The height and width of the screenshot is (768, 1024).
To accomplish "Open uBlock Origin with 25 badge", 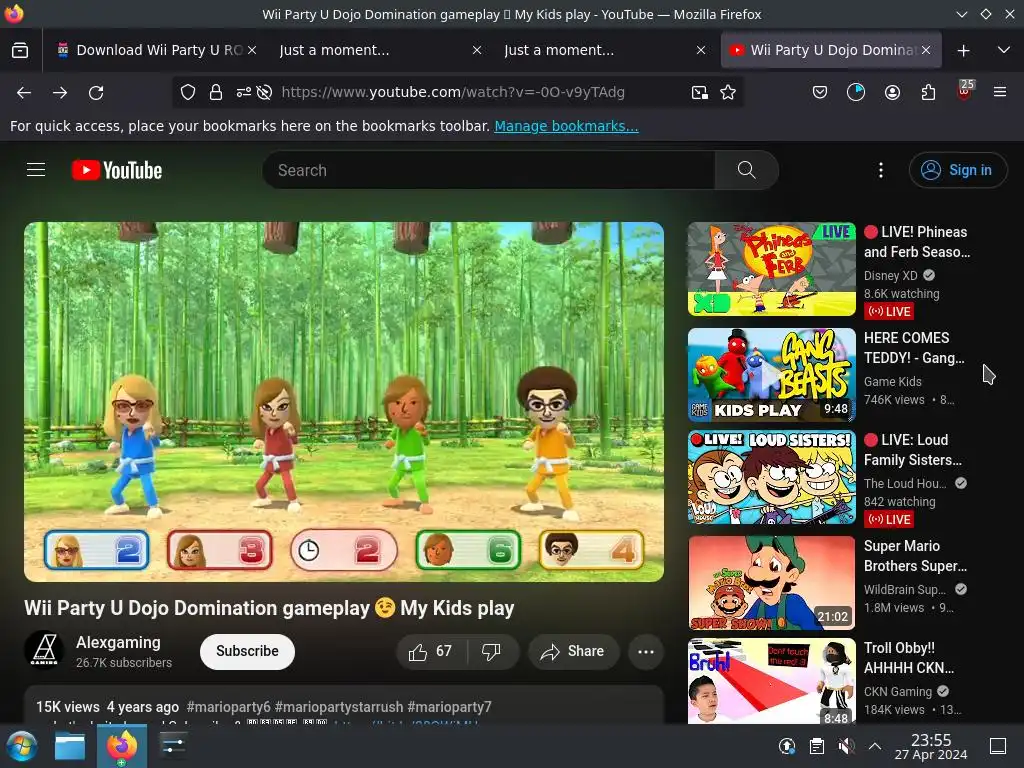I will (x=965, y=91).
